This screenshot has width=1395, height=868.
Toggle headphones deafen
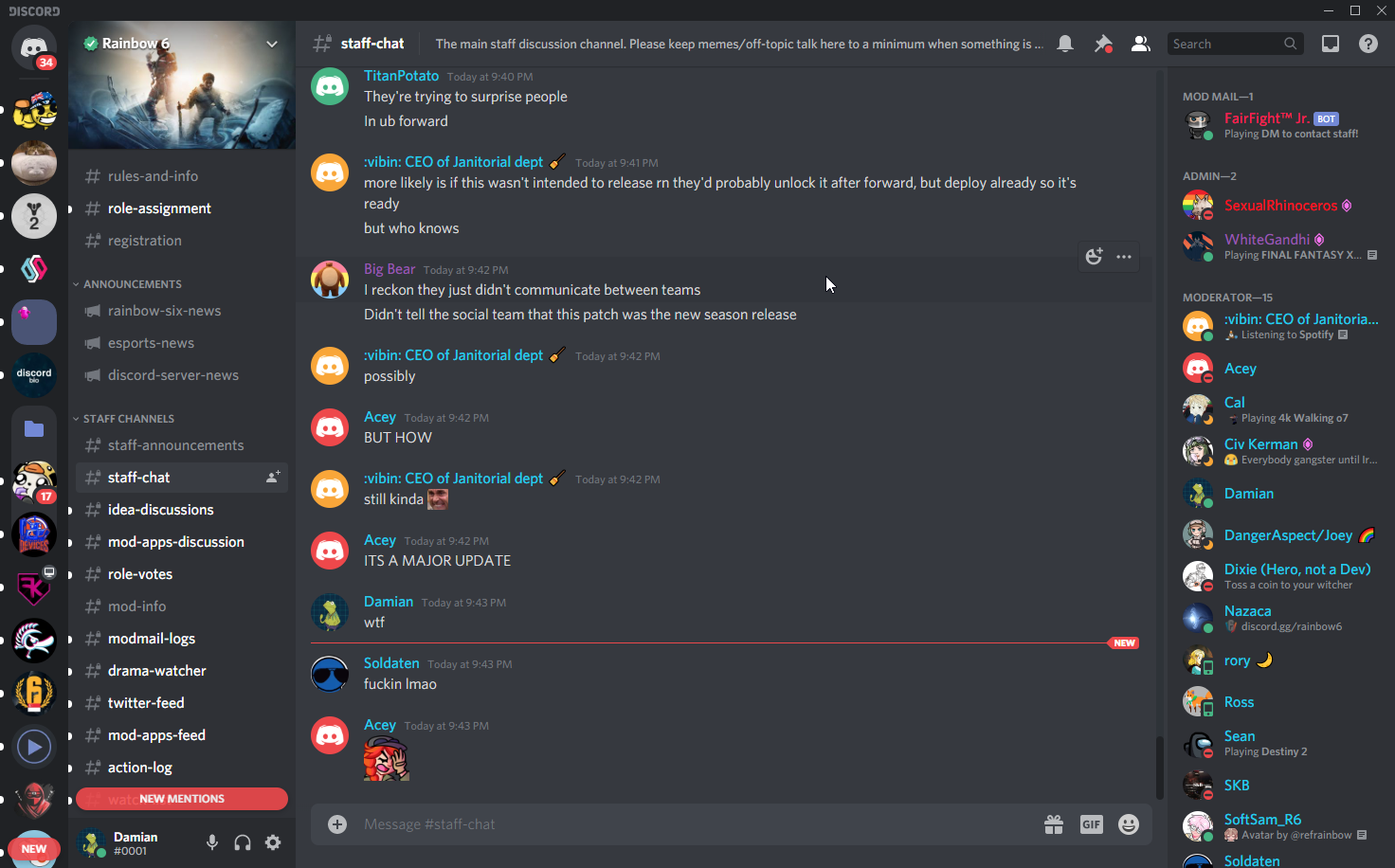coord(243,842)
